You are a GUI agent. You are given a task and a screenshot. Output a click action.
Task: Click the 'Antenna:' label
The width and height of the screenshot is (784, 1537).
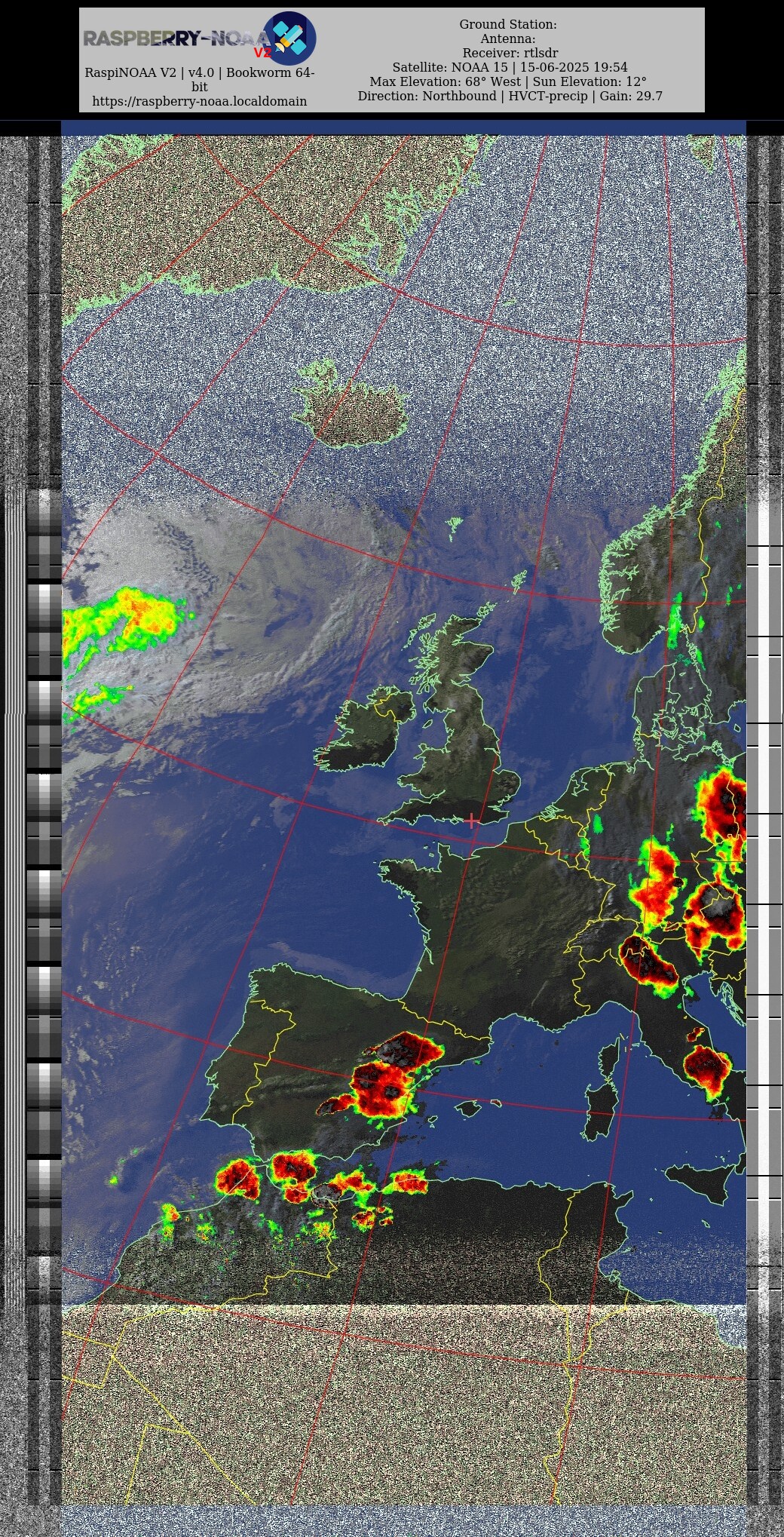click(x=508, y=38)
